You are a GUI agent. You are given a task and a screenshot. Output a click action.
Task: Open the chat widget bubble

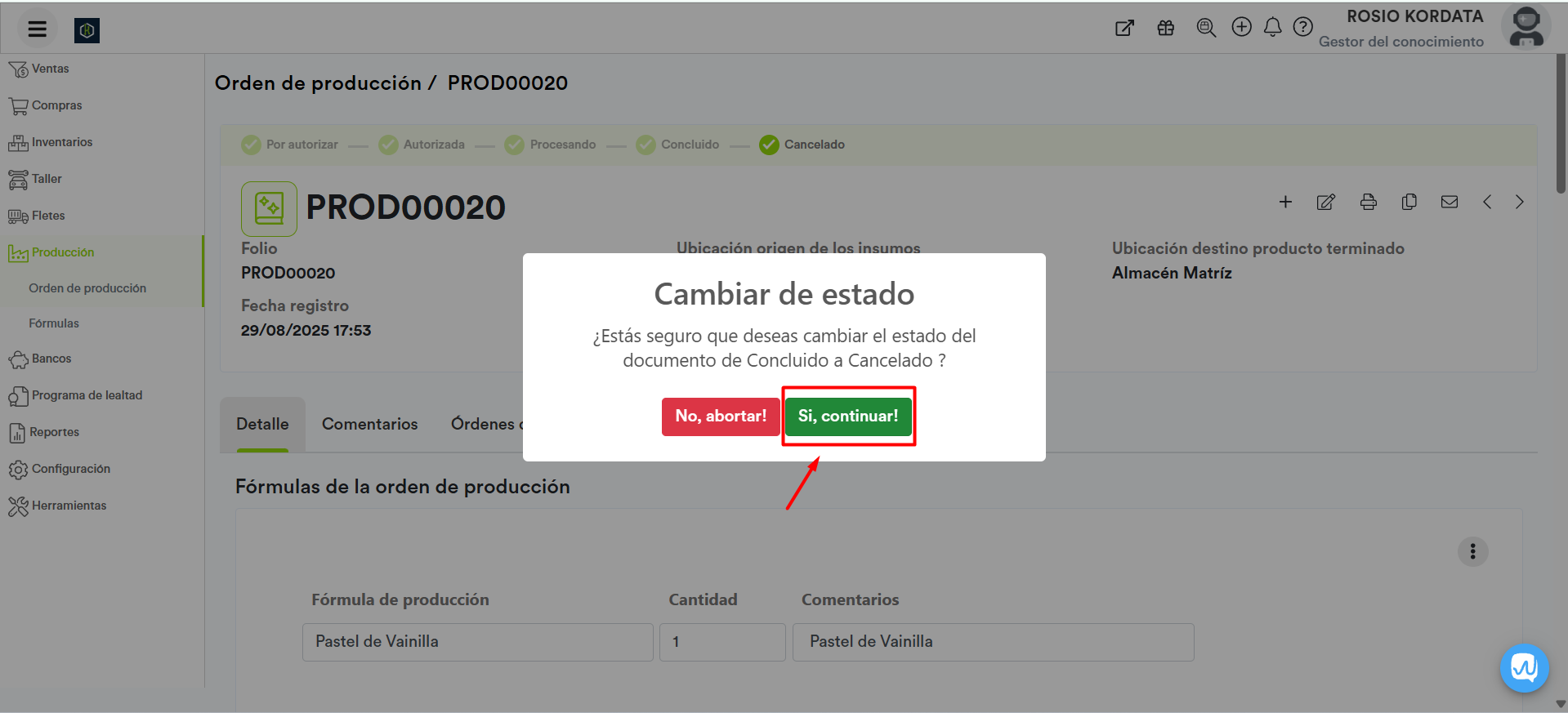tap(1524, 668)
